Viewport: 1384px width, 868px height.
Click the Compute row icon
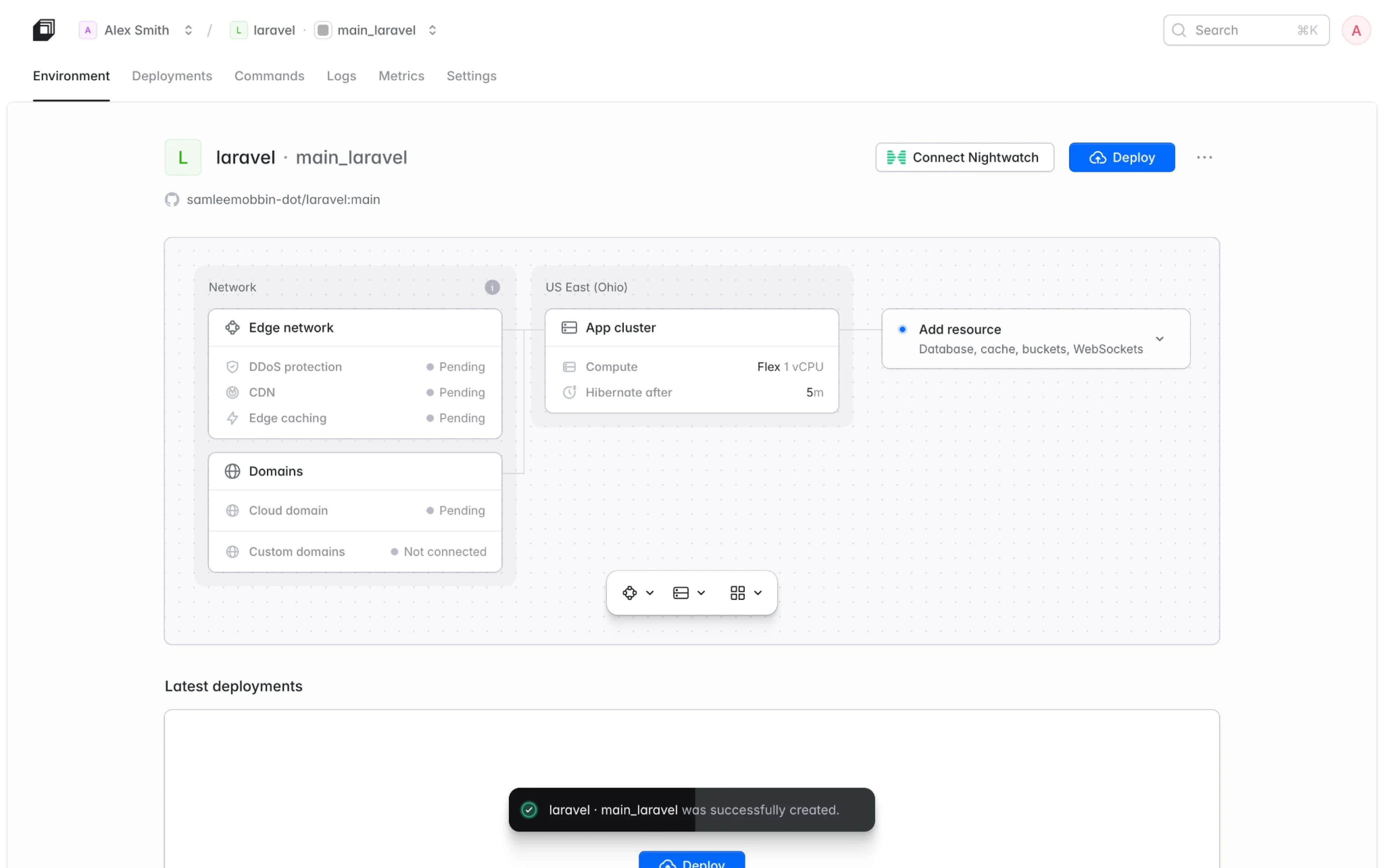[569, 367]
